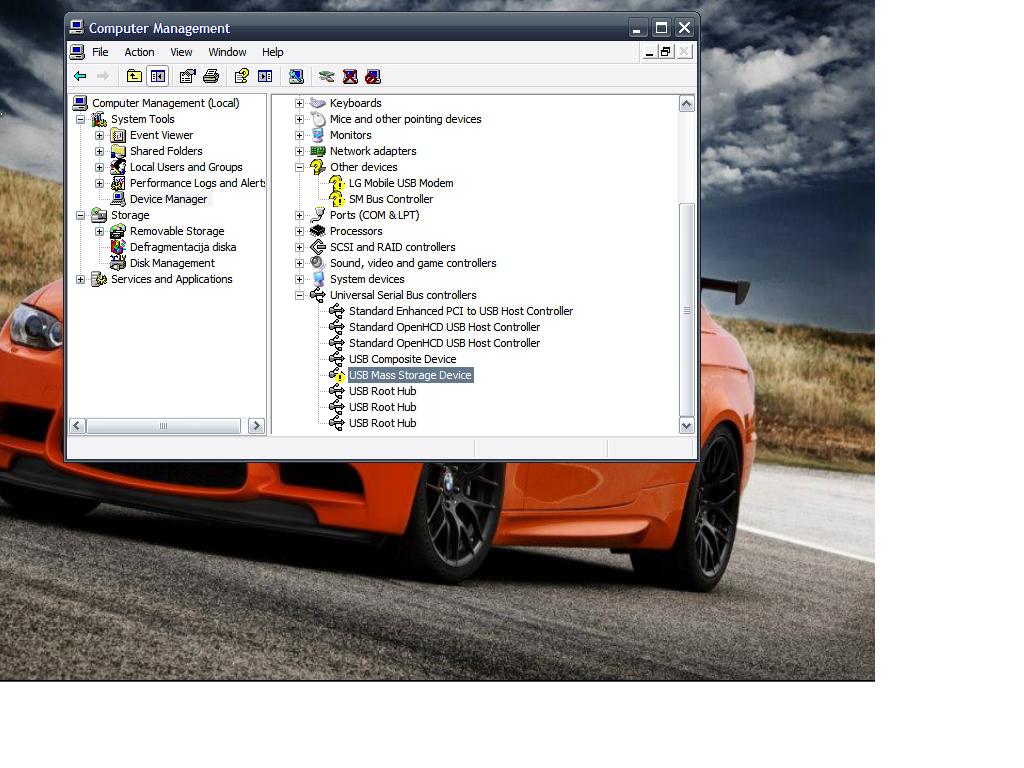Viewport: 1024px width, 768px height.
Task: Collapse the Other devices node
Action: [x=299, y=167]
